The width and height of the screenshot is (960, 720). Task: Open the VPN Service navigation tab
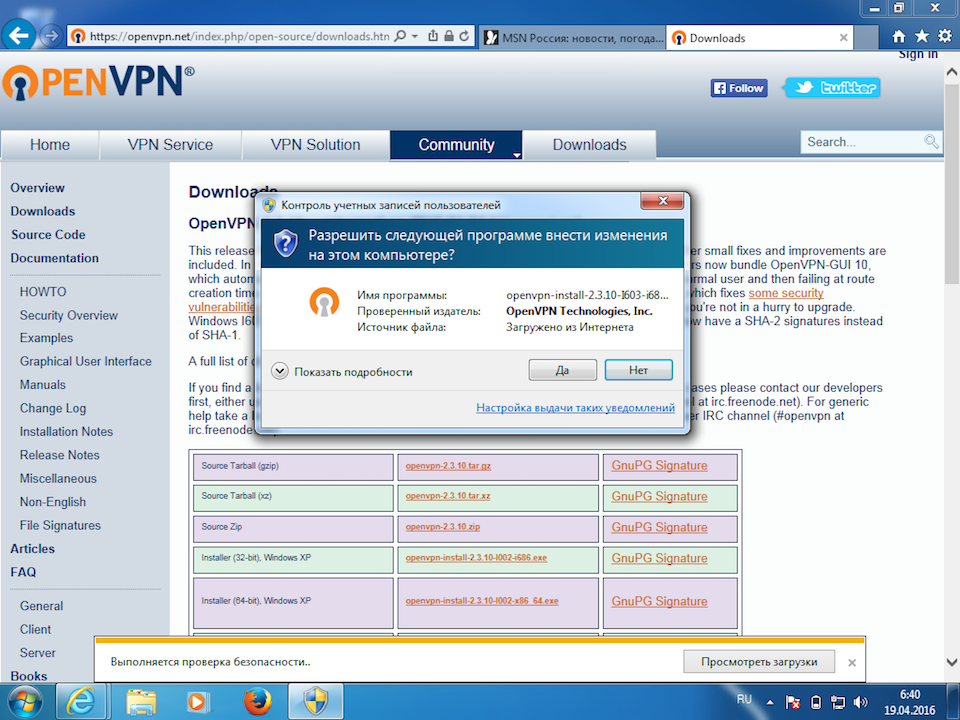click(x=170, y=144)
